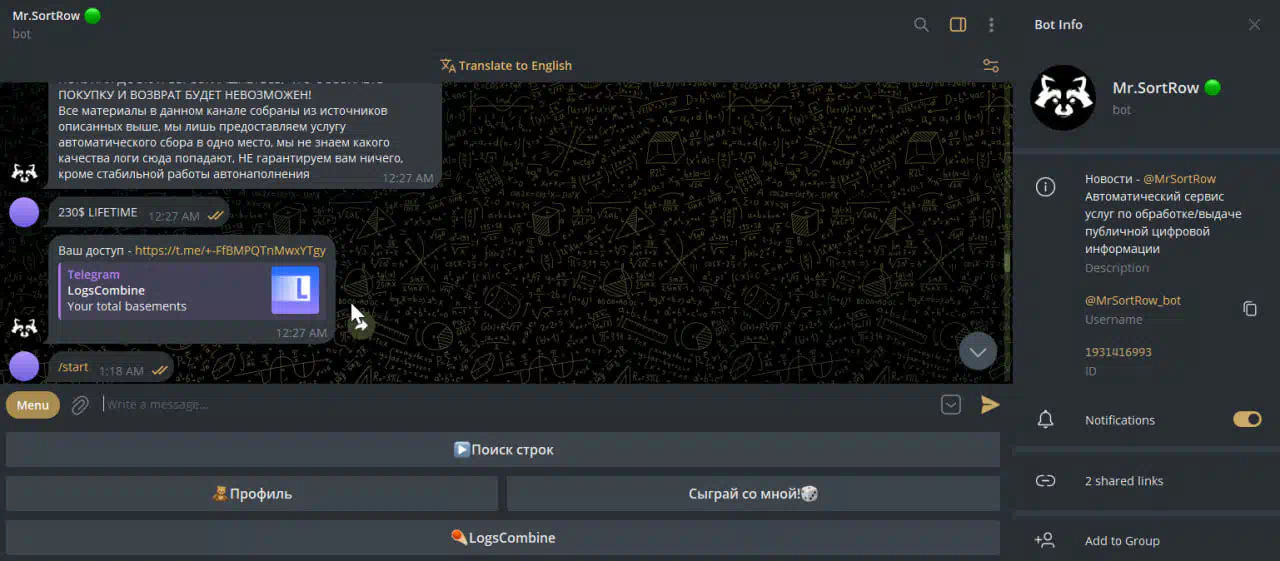The width and height of the screenshot is (1280, 561).
Task: Open the t.me invite link in message
Action: (x=230, y=250)
